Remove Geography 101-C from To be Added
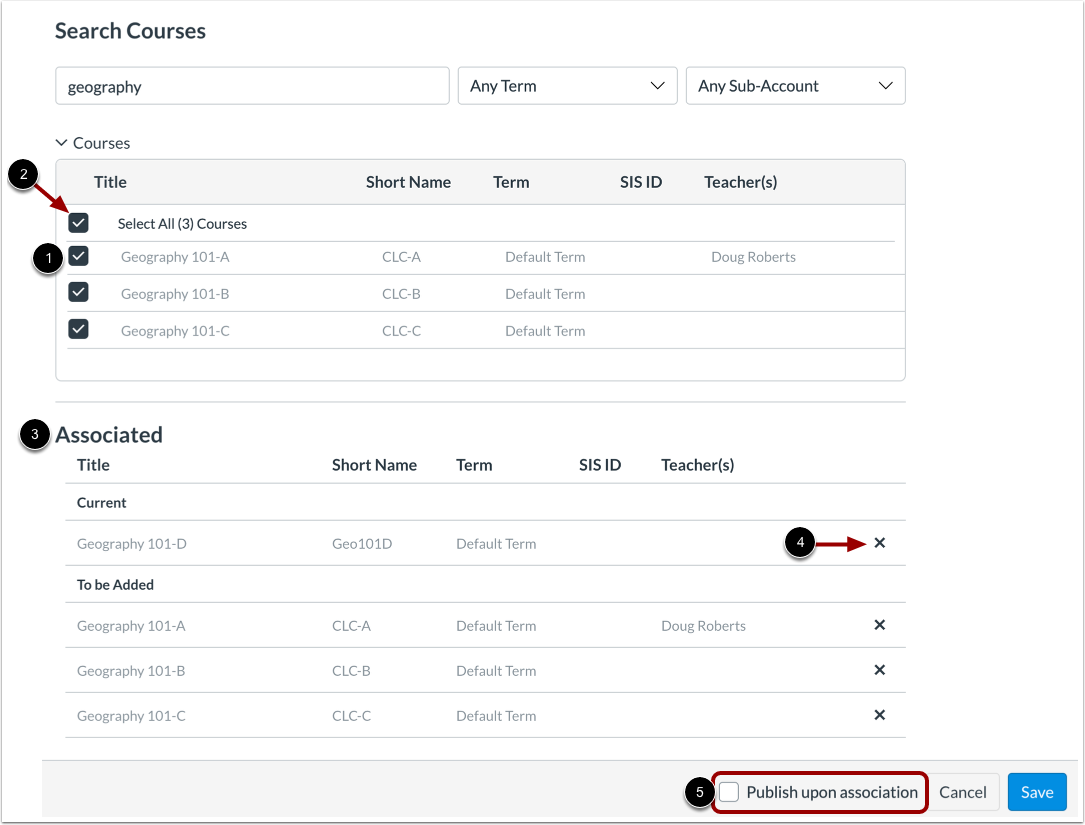1085x825 pixels. 879,715
